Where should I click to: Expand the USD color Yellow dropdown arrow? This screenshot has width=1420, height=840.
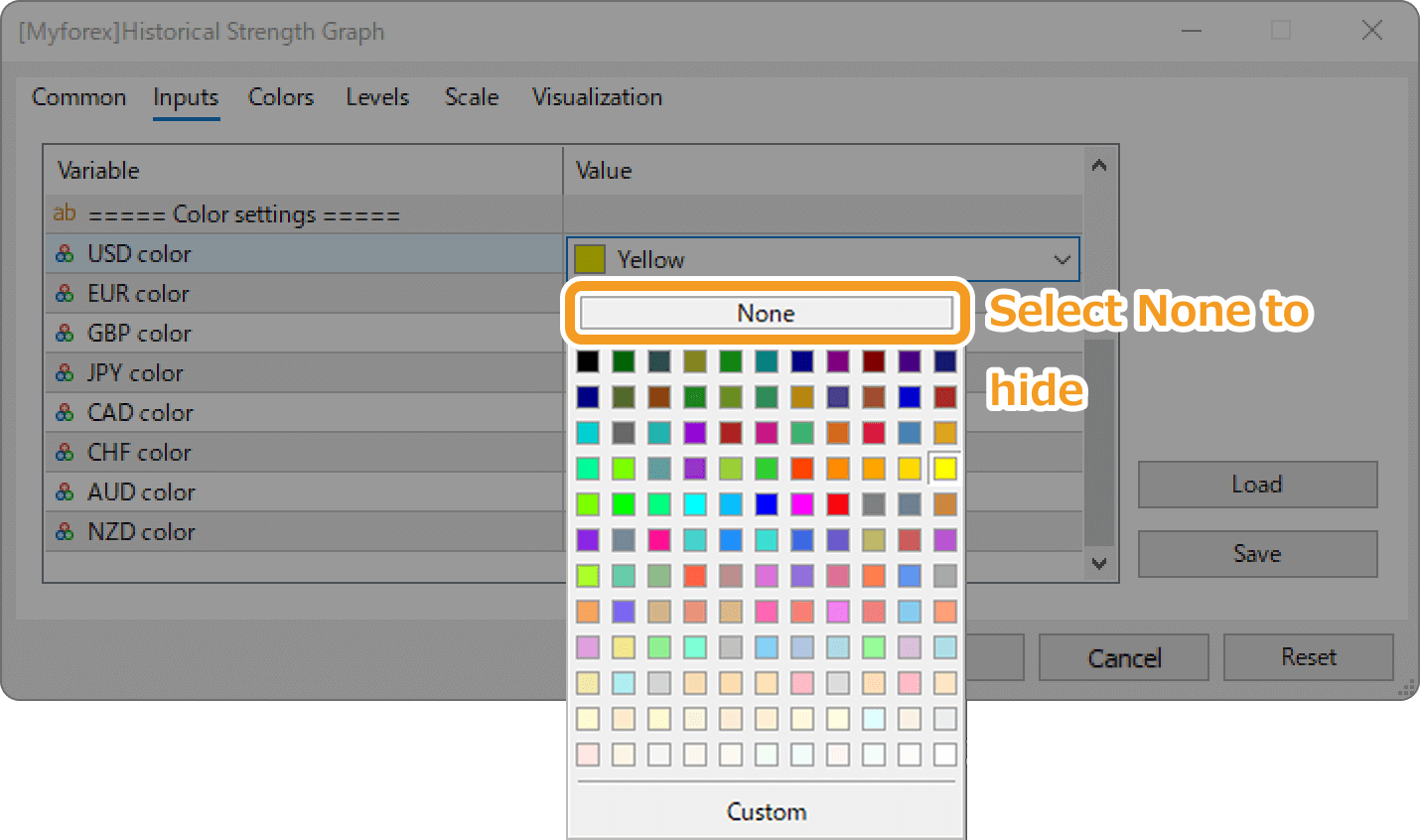1062,260
